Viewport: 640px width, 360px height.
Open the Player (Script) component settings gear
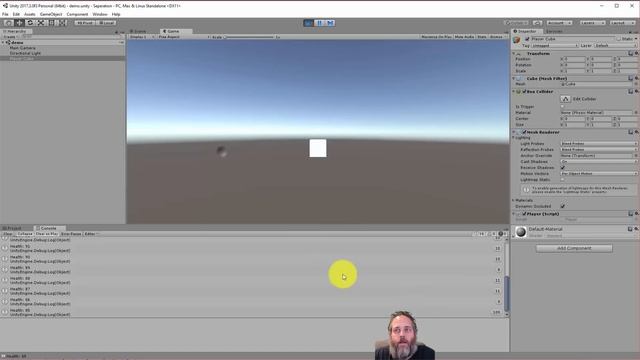point(636,213)
